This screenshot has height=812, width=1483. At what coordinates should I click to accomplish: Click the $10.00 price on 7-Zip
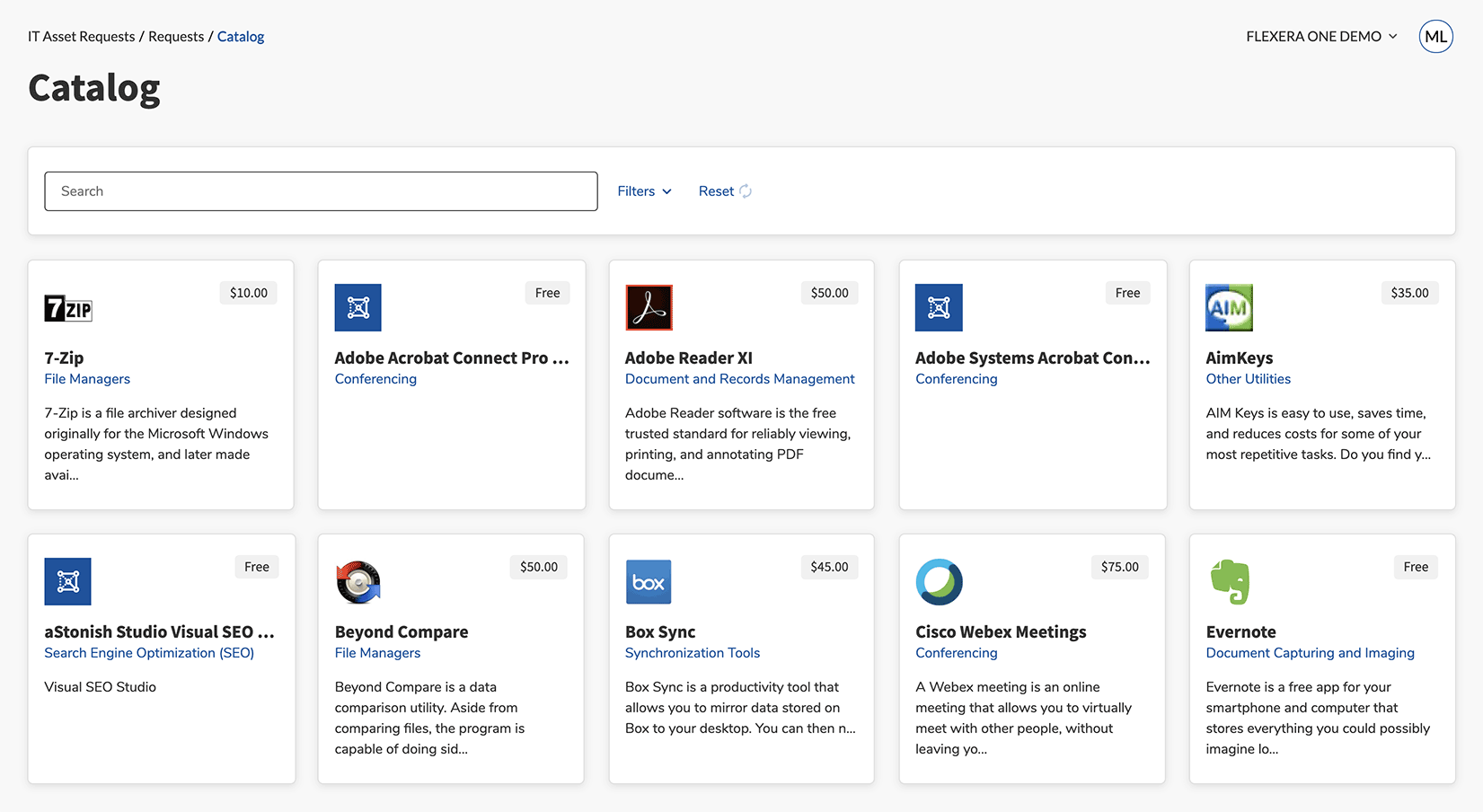pyautogui.click(x=249, y=293)
